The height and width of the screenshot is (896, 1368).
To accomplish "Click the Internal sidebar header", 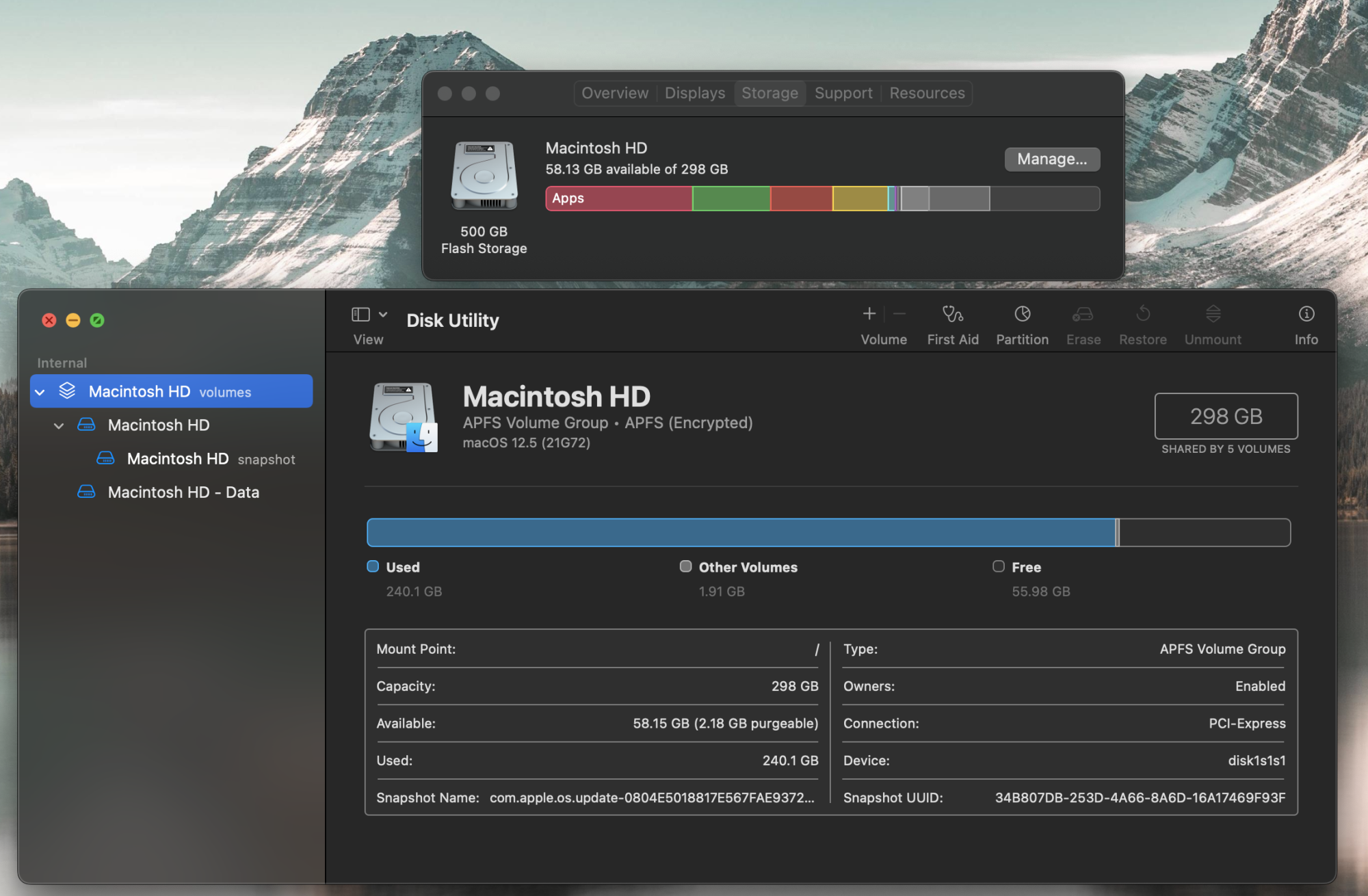I will pos(62,363).
